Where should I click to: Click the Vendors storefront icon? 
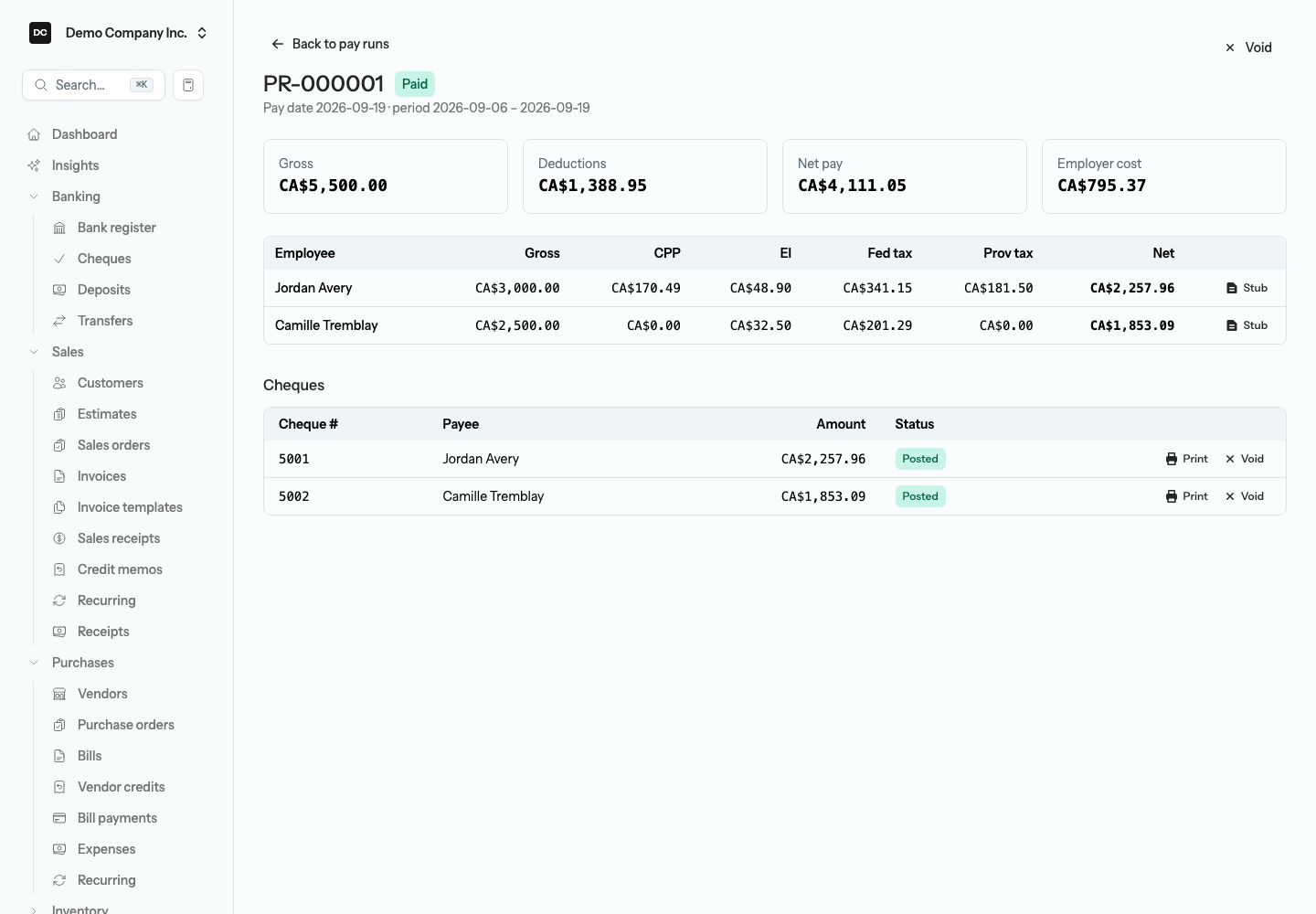click(59, 694)
